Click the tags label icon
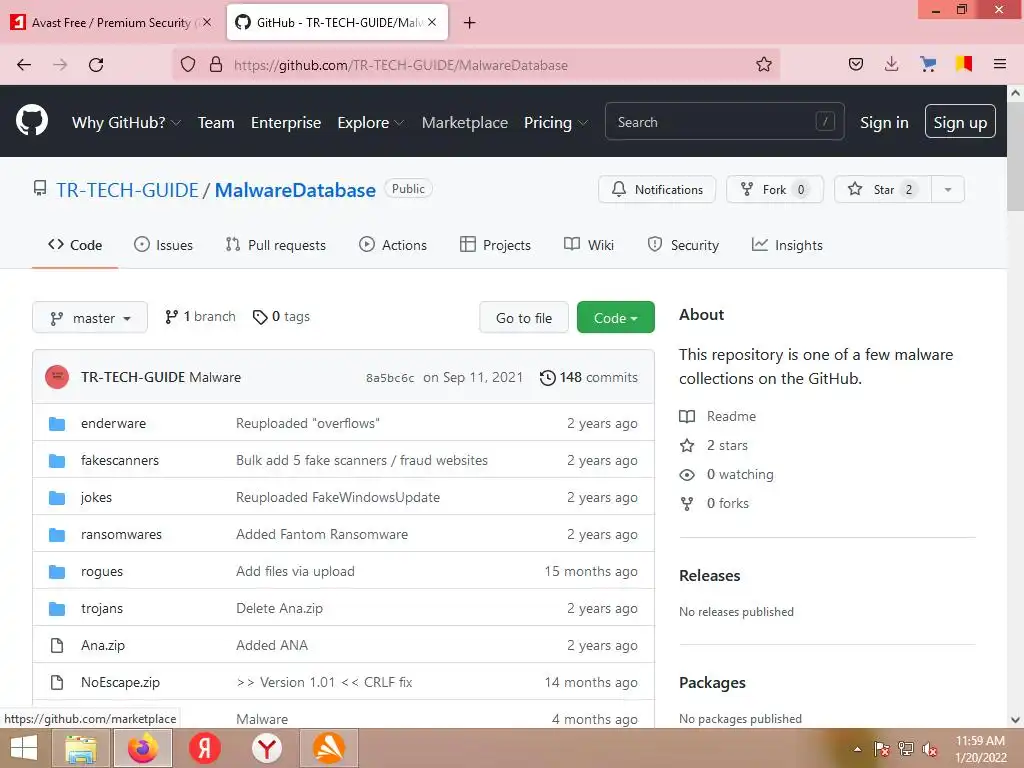Viewport: 1024px width, 768px height. coord(260,317)
